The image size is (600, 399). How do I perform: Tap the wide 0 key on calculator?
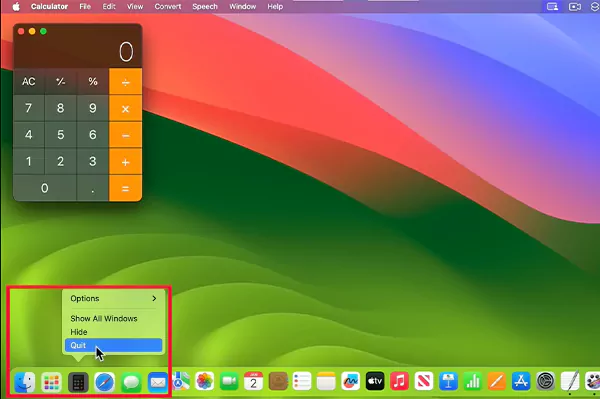click(45, 188)
